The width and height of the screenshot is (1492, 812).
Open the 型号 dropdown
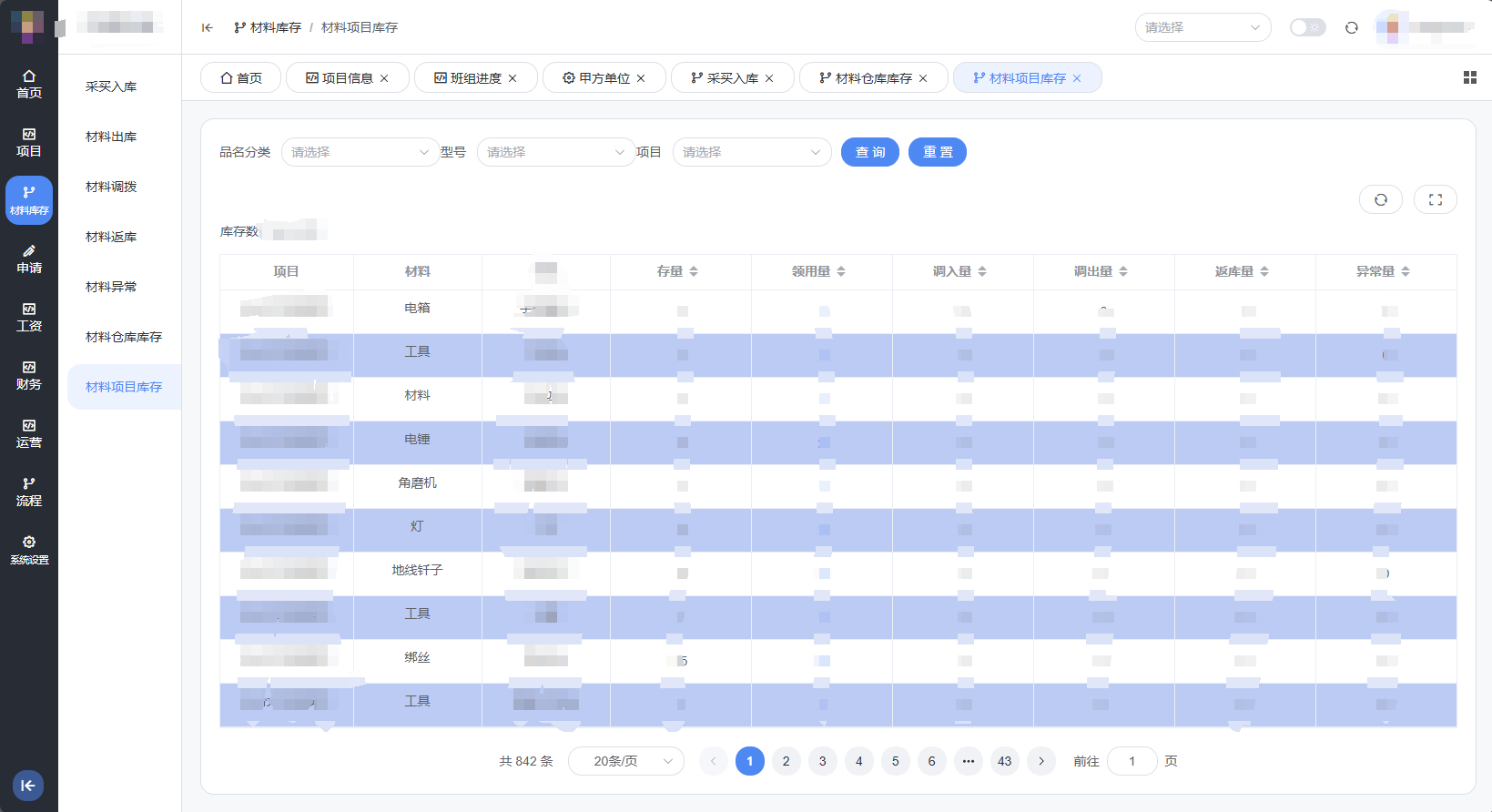coord(556,152)
